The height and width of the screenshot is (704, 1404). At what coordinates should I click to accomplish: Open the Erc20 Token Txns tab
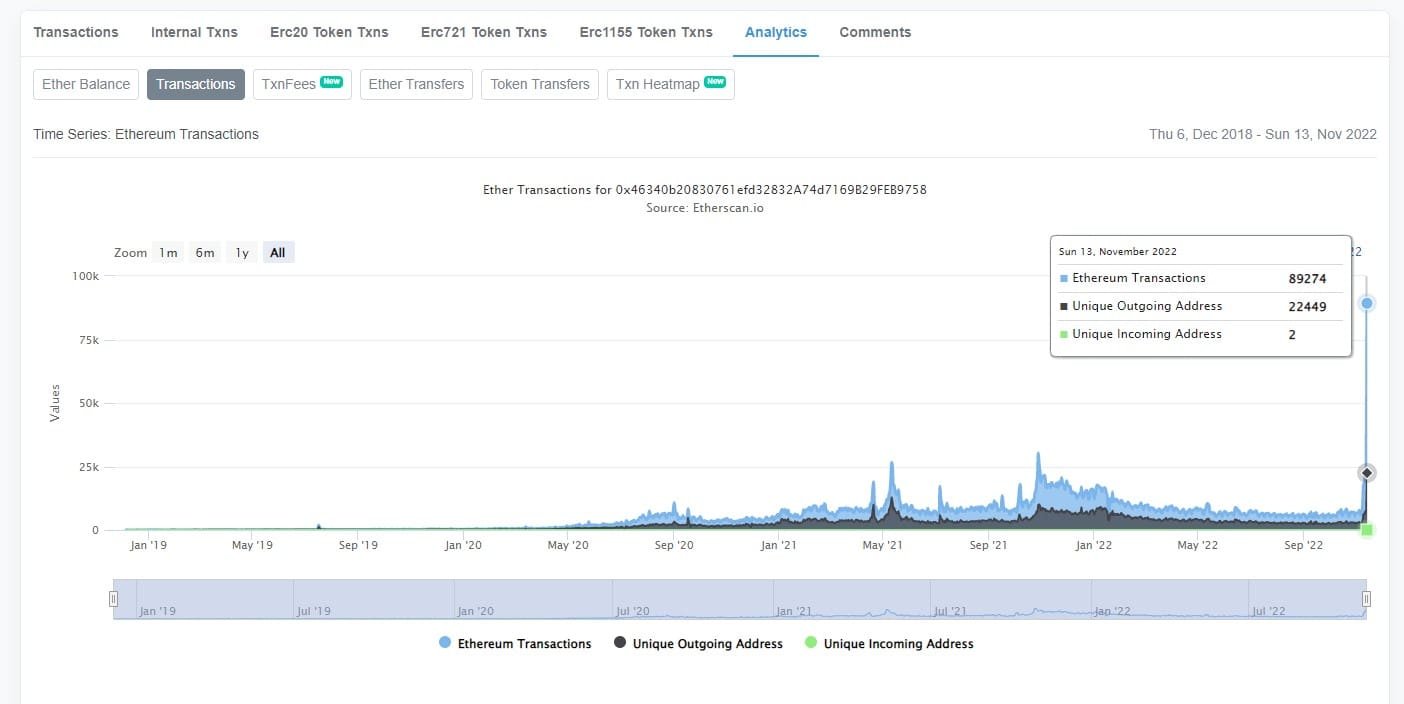click(328, 32)
